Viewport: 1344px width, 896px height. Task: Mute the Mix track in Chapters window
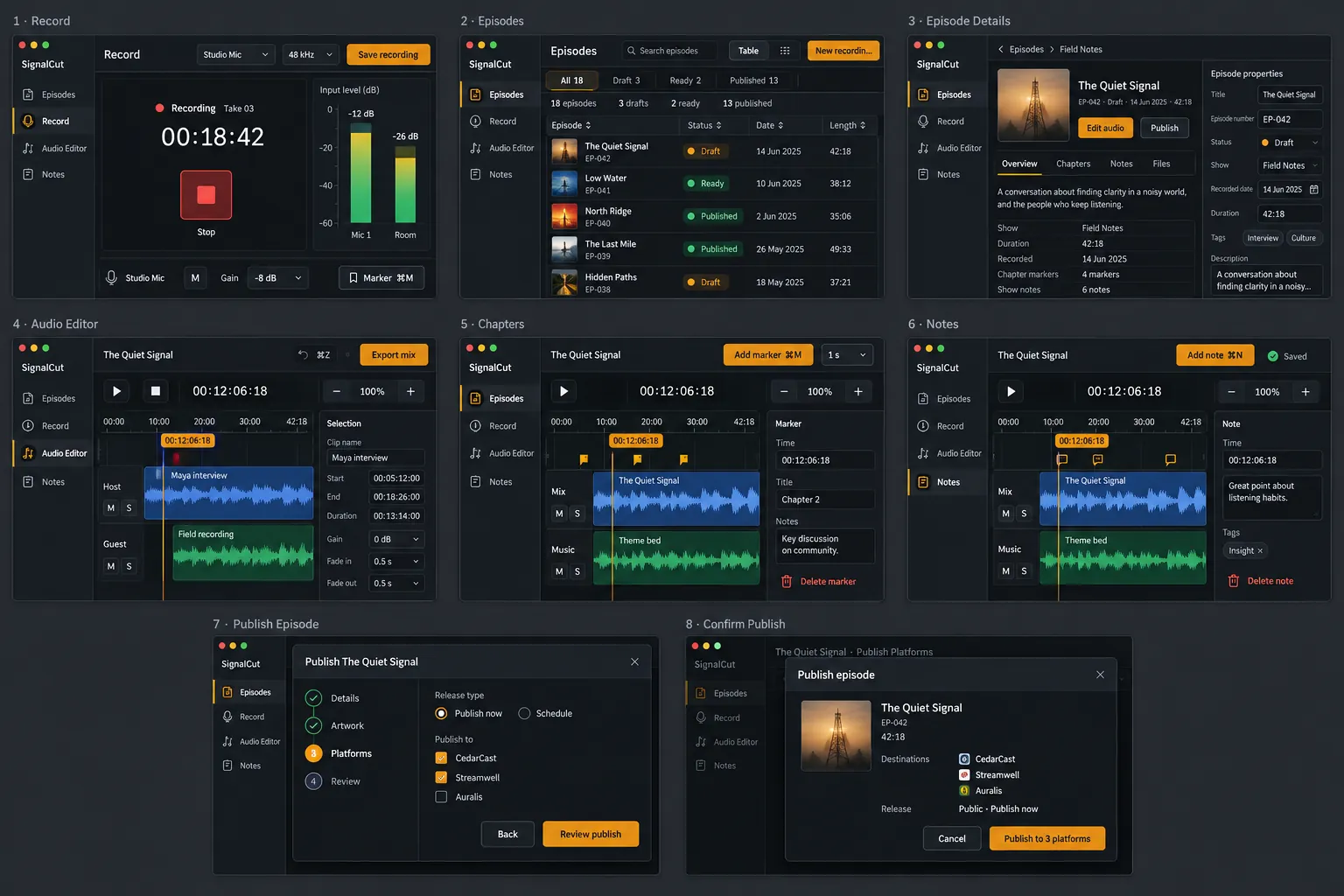[x=559, y=514]
